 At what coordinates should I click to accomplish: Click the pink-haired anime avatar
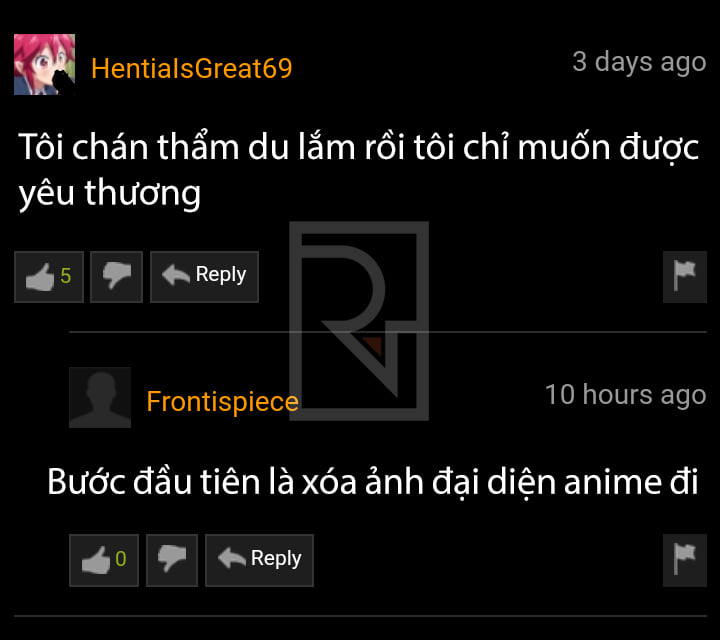pyautogui.click(x=45, y=64)
